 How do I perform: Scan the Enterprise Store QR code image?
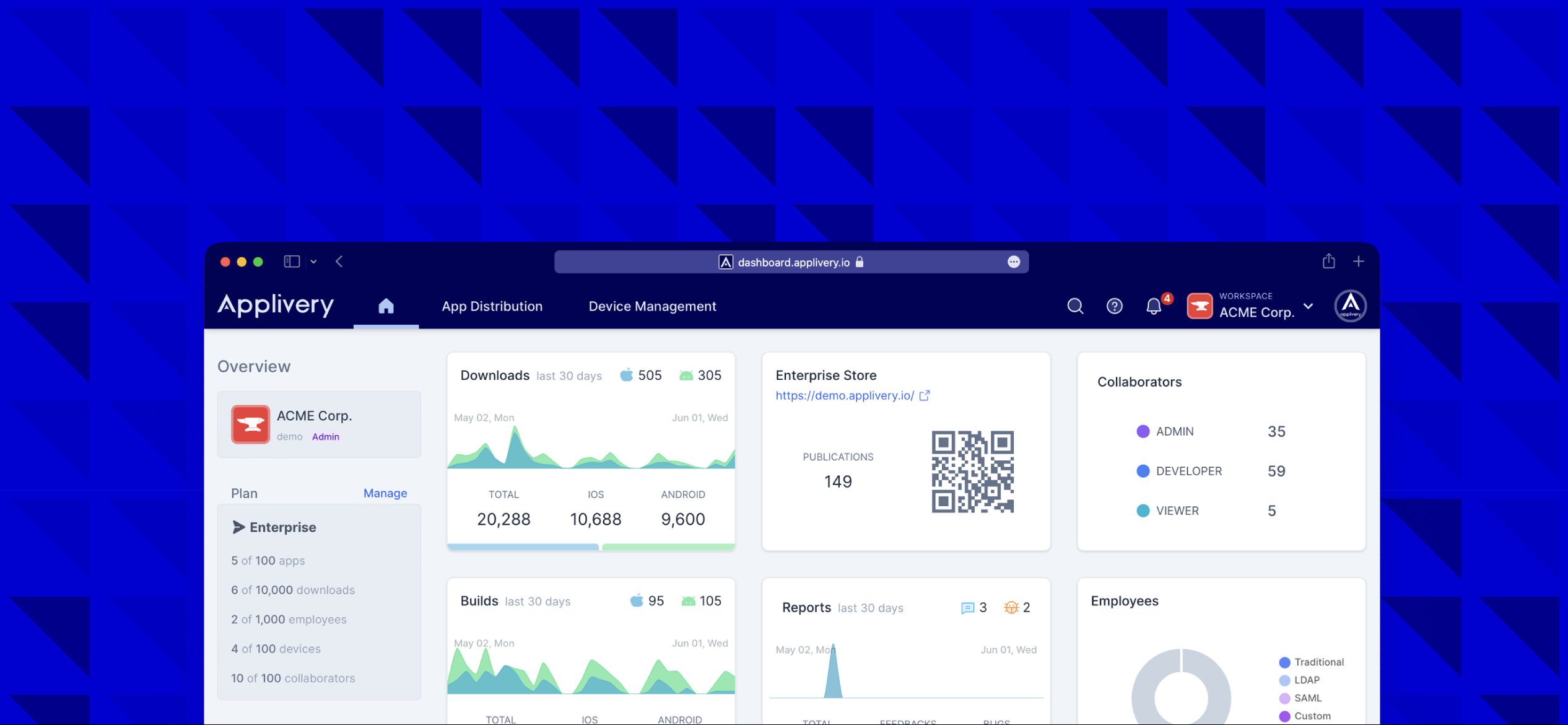(972, 473)
